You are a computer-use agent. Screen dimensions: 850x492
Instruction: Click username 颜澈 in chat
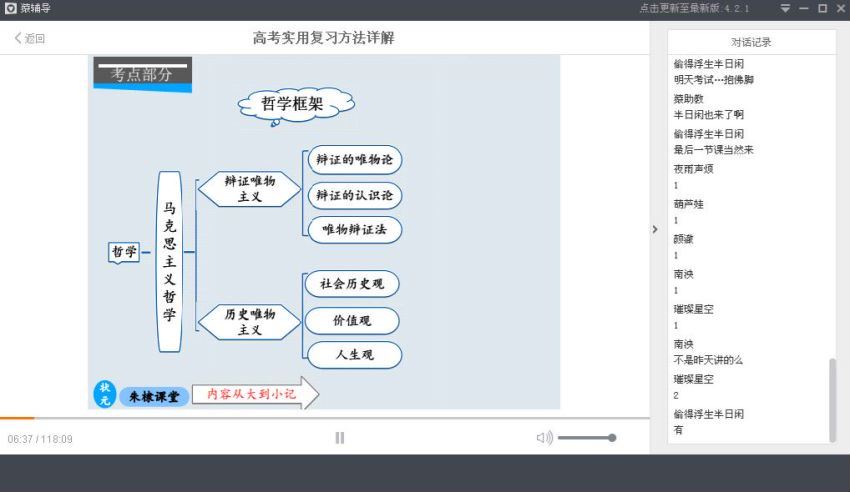coord(684,239)
